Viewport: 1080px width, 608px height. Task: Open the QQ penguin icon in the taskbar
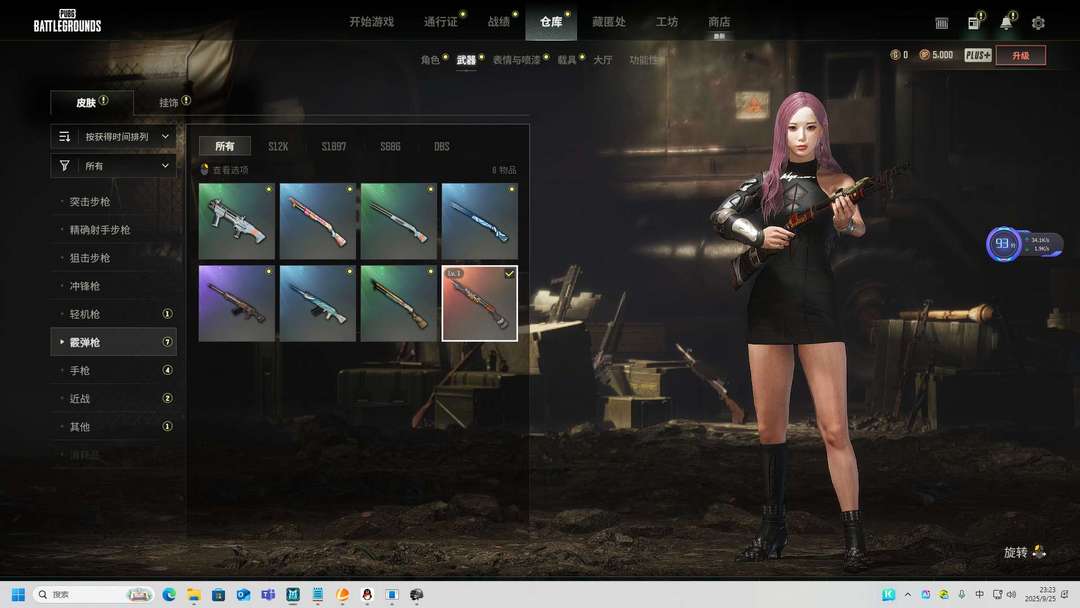tap(367, 594)
